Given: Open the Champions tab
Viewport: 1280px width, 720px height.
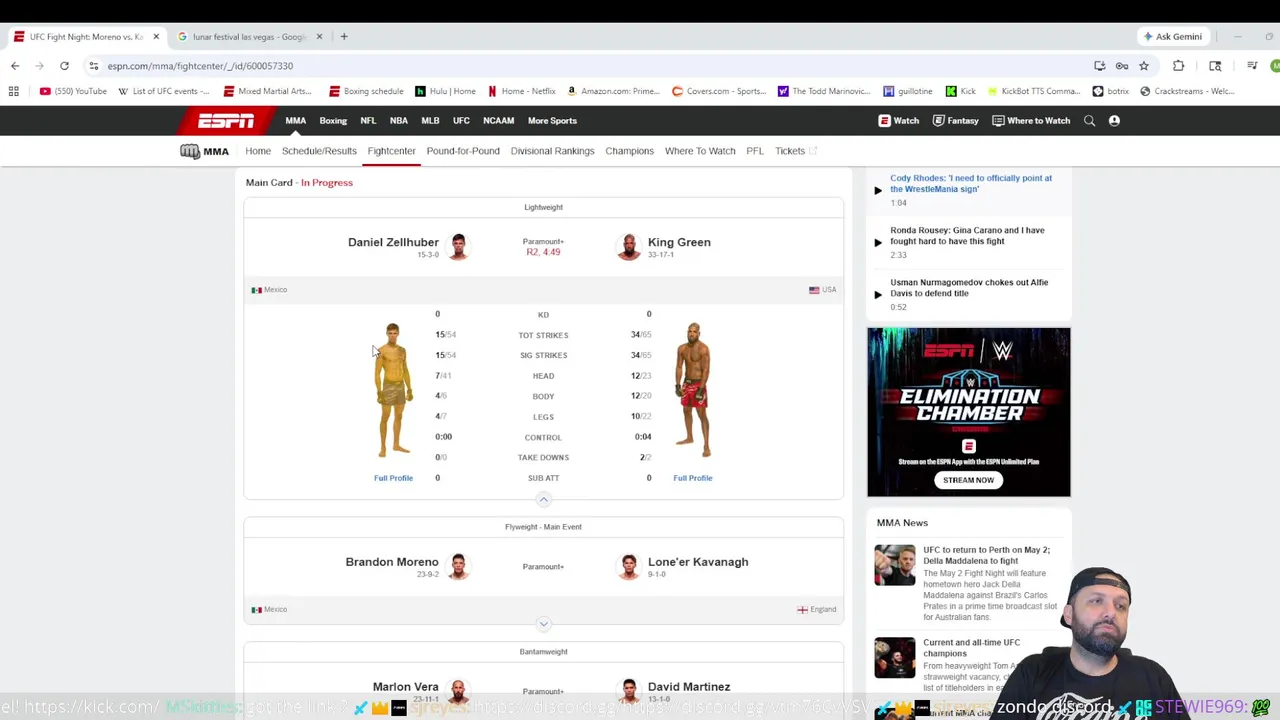Looking at the screenshot, I should click(629, 151).
